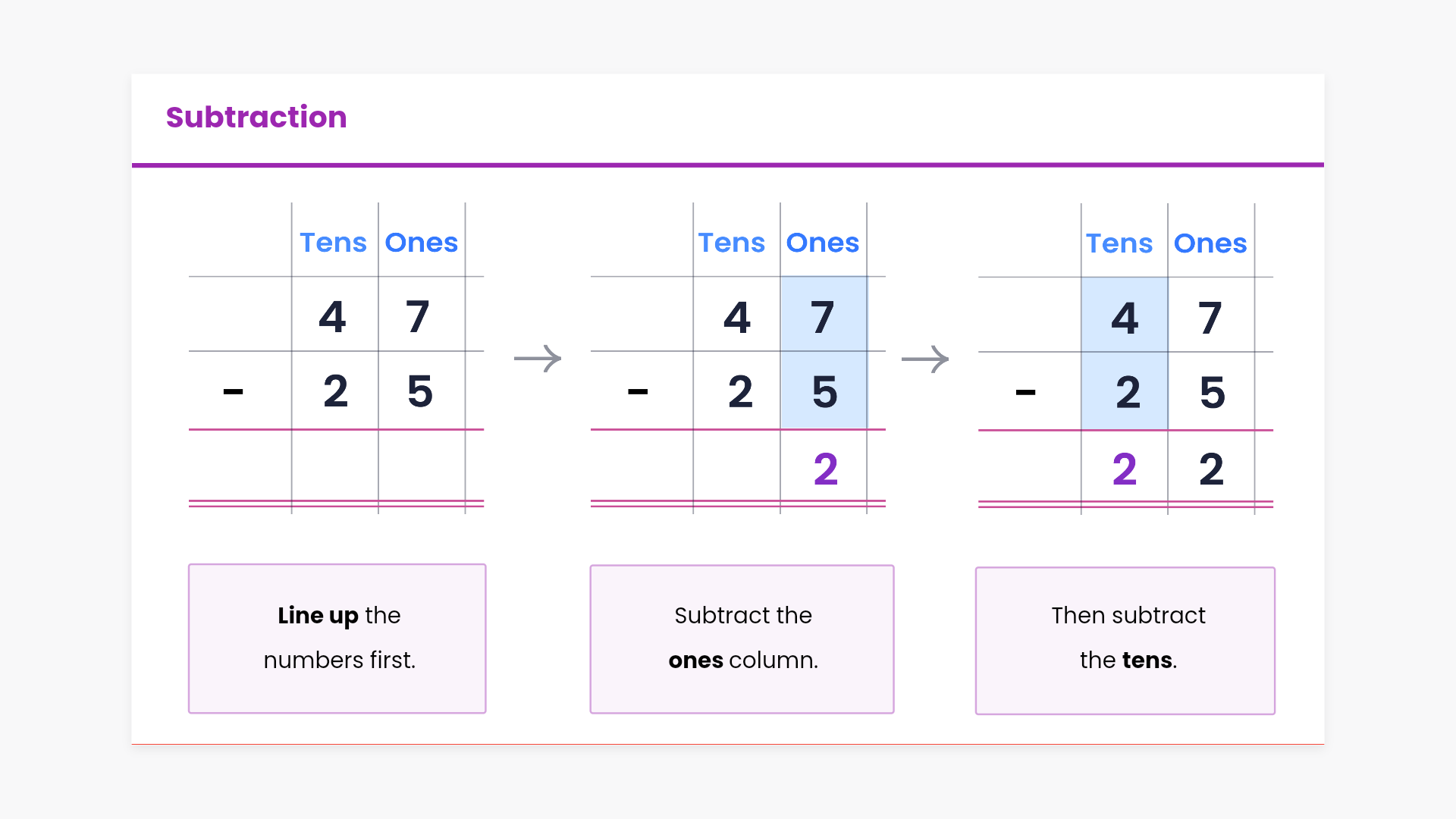
Task: Click the digit 4 in the first grid
Action: pyautogui.click(x=332, y=317)
